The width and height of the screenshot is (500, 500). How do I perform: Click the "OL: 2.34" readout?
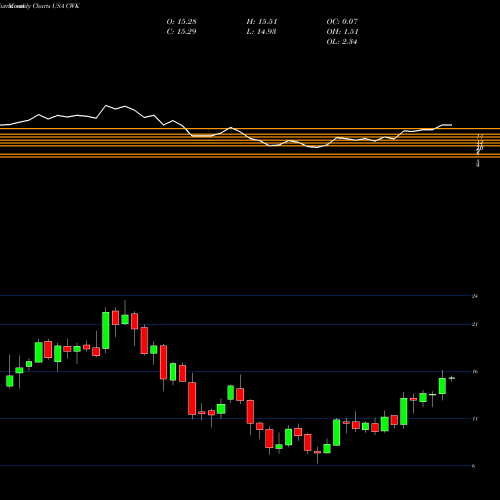coord(342,42)
